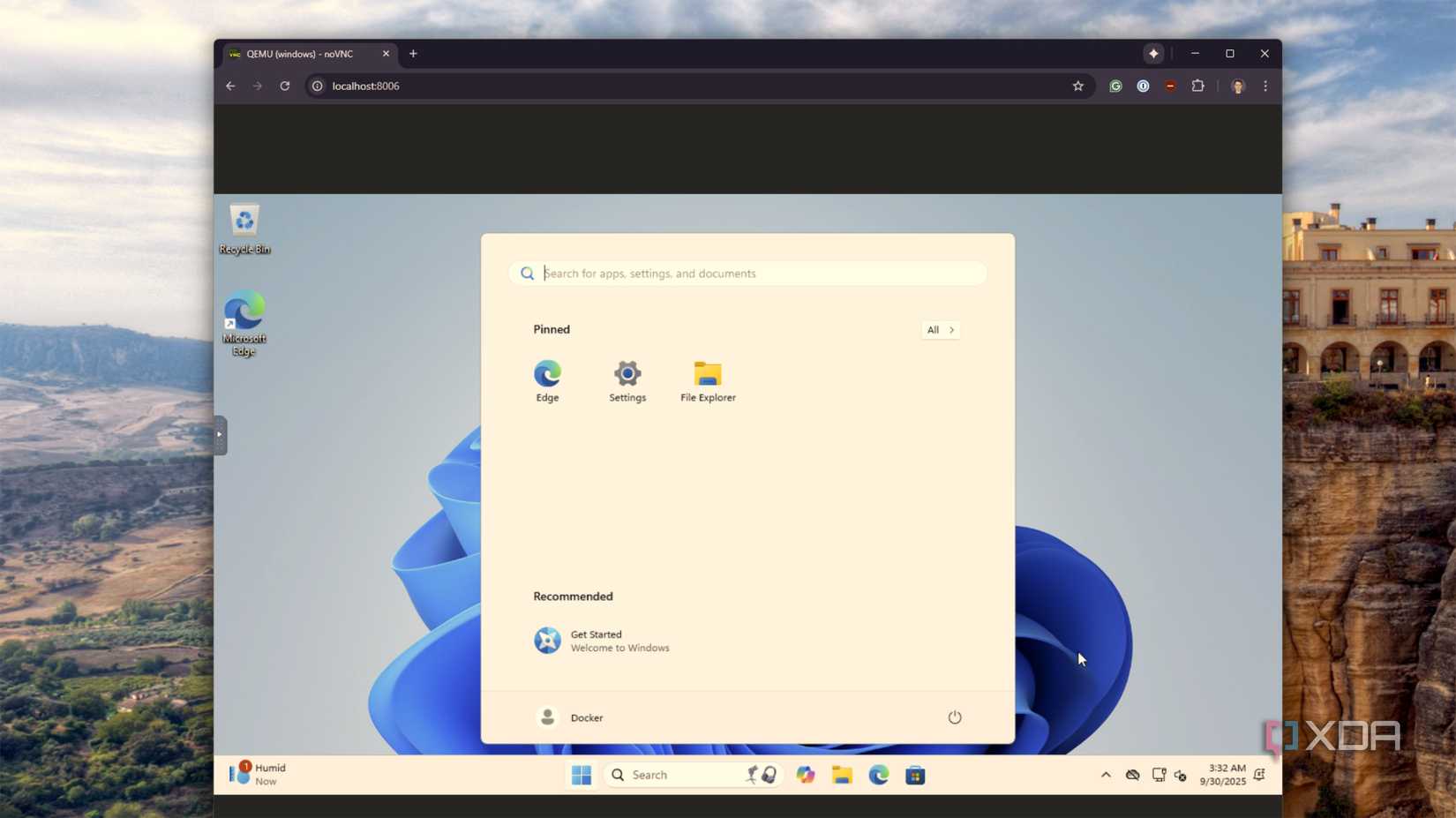Open Chrome's three-dot menu
Screen dimensions: 1456x818
click(1265, 86)
